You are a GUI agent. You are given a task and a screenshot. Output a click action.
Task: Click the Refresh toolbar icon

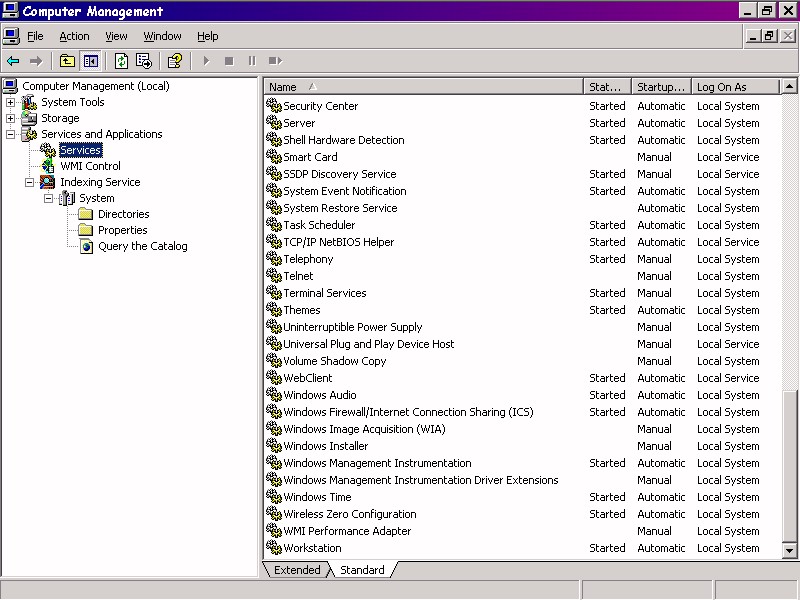(x=121, y=61)
